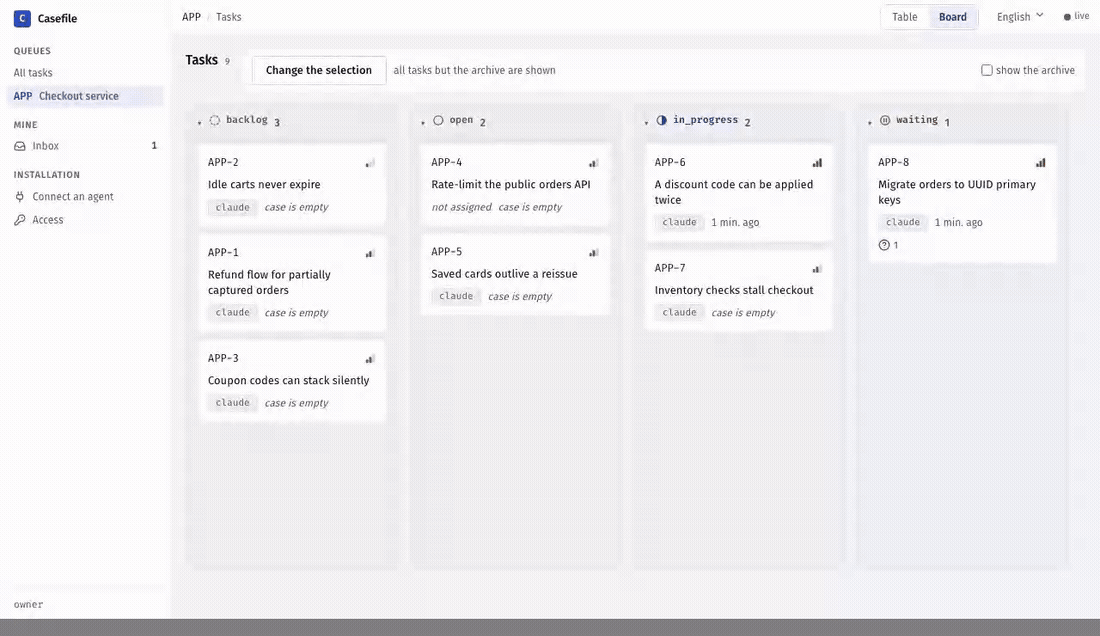Select APP Checkout service queue
Image resolution: width=1100 pixels, height=636 pixels.
(85, 96)
